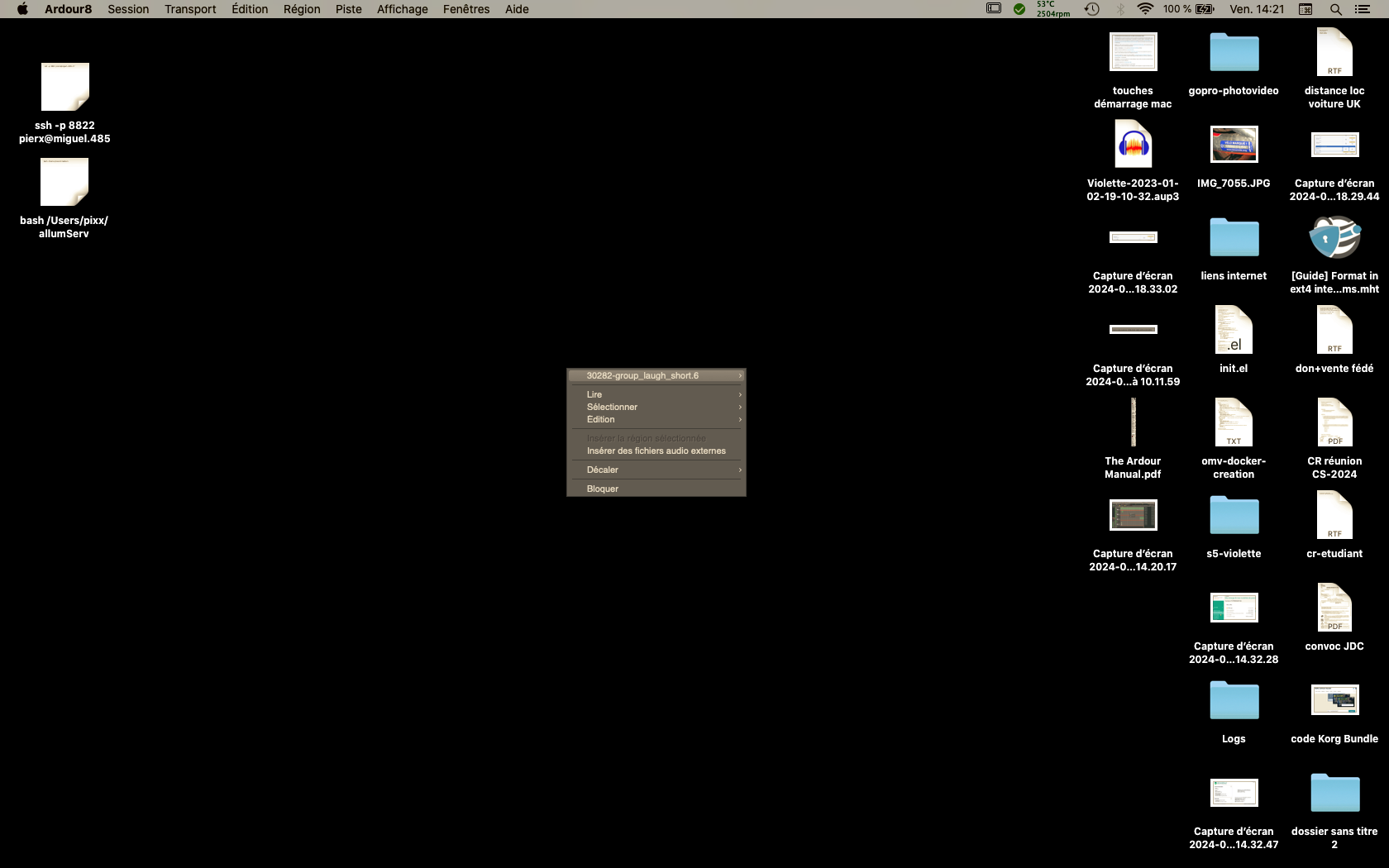Open the Transport menu in menu bar
This screenshot has height=868, width=1389.
(x=189, y=9)
